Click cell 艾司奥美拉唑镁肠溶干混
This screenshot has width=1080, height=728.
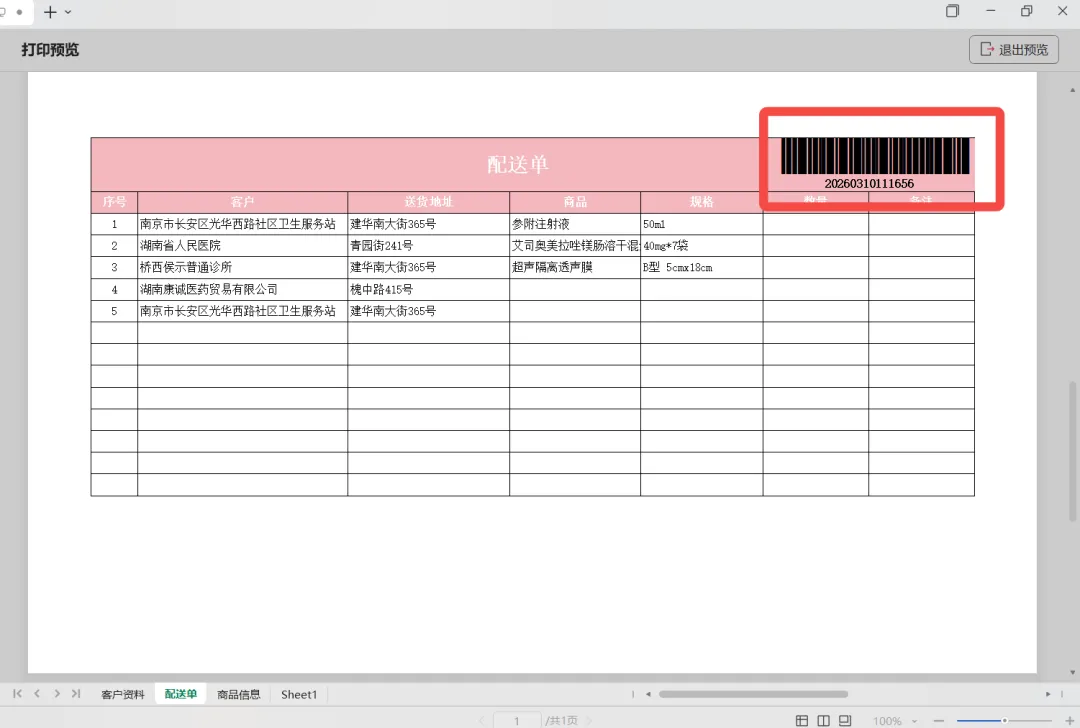tap(575, 246)
